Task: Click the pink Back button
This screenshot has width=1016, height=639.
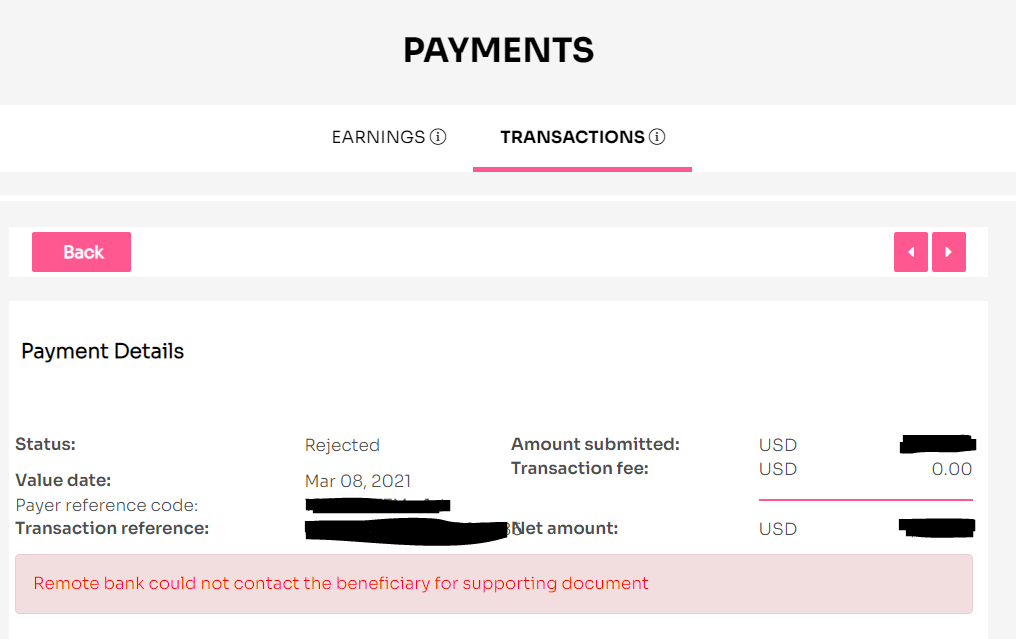Action: point(82,252)
